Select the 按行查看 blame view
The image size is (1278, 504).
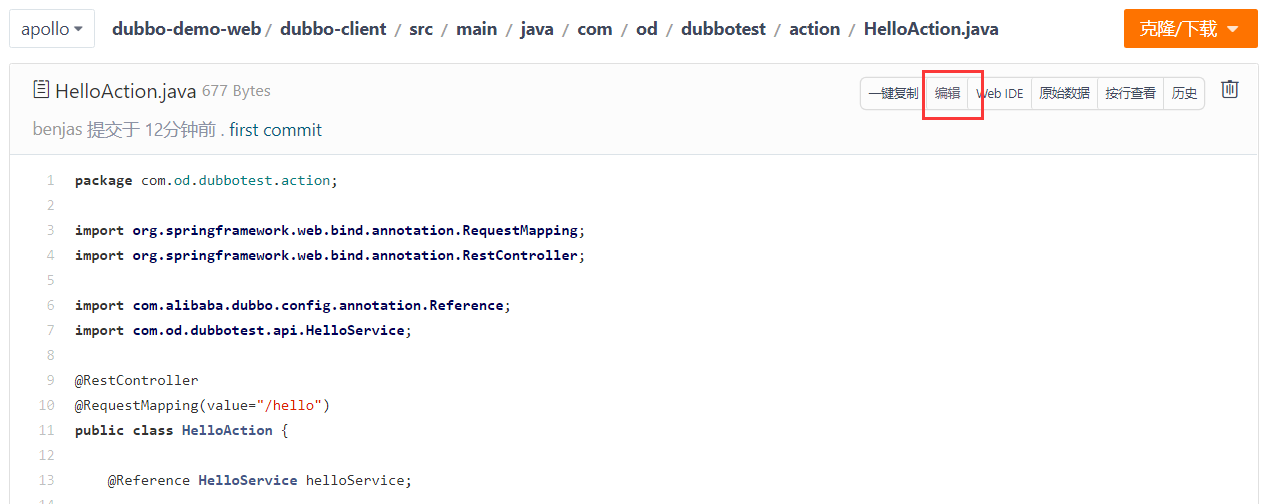pos(1130,93)
